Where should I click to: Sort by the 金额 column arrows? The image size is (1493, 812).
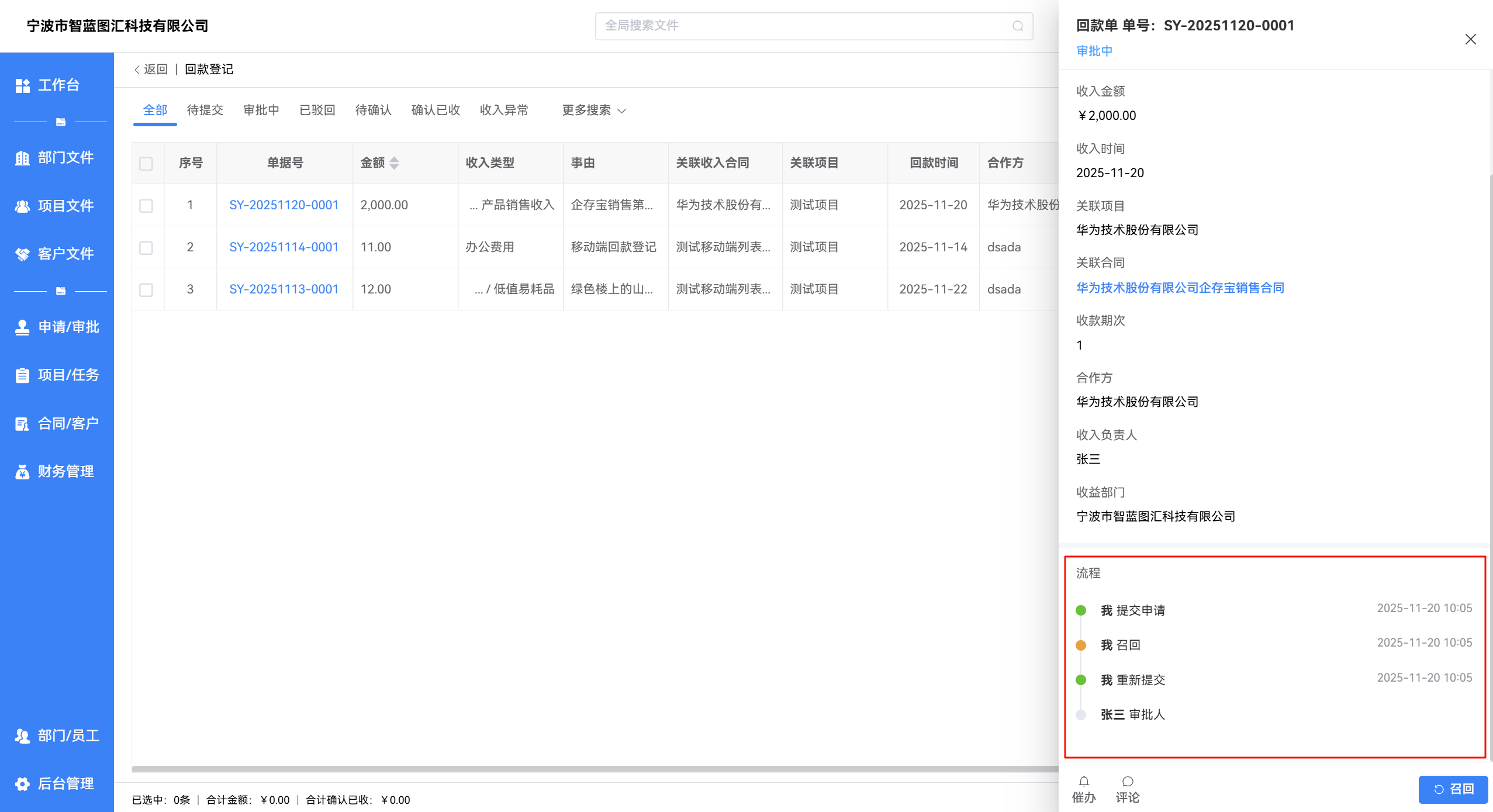click(x=394, y=163)
